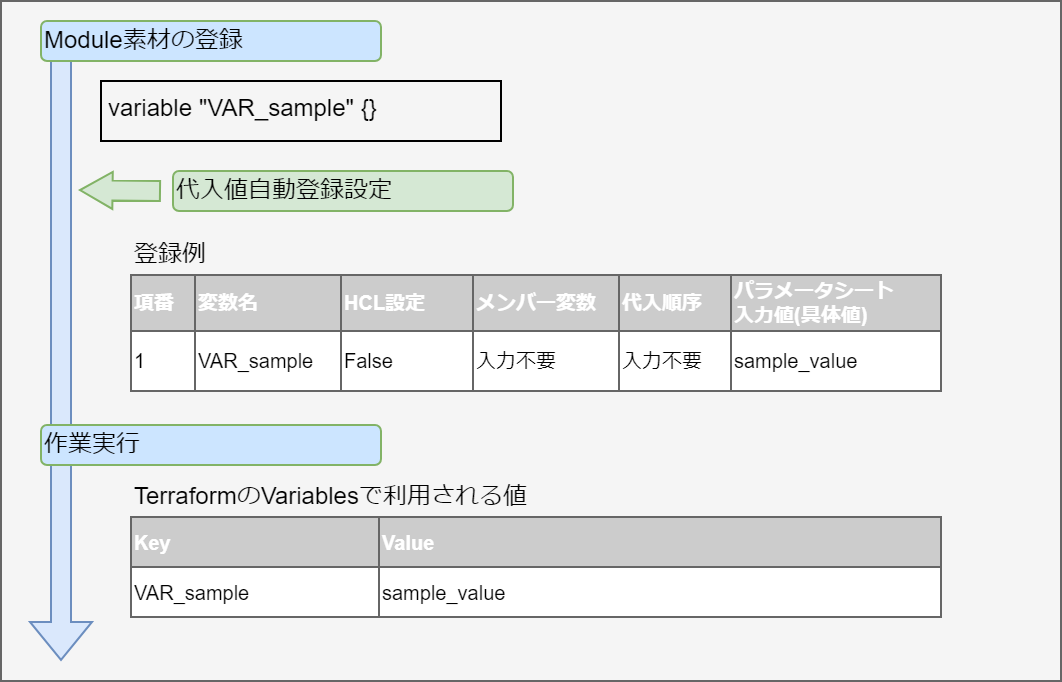Click the 入力不要 cell under 代入順序
This screenshot has width=1062, height=682.
click(675, 361)
